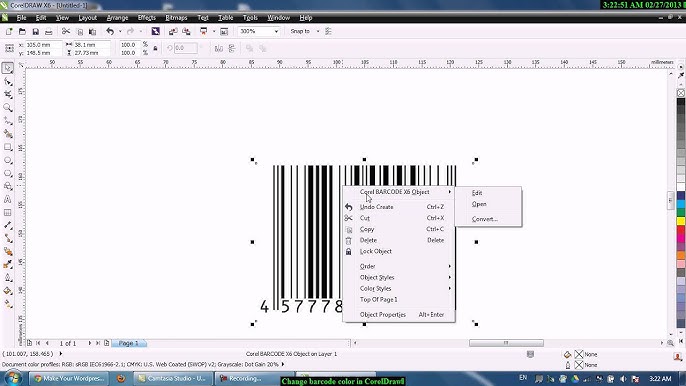Image resolution: width=686 pixels, height=386 pixels.
Task: Expand the Order submenu in context menu
Action: tap(399, 266)
